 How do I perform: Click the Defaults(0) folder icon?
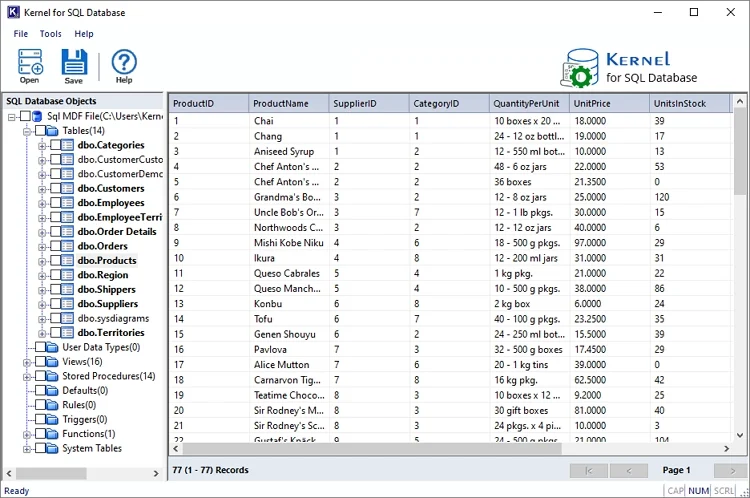(53, 390)
